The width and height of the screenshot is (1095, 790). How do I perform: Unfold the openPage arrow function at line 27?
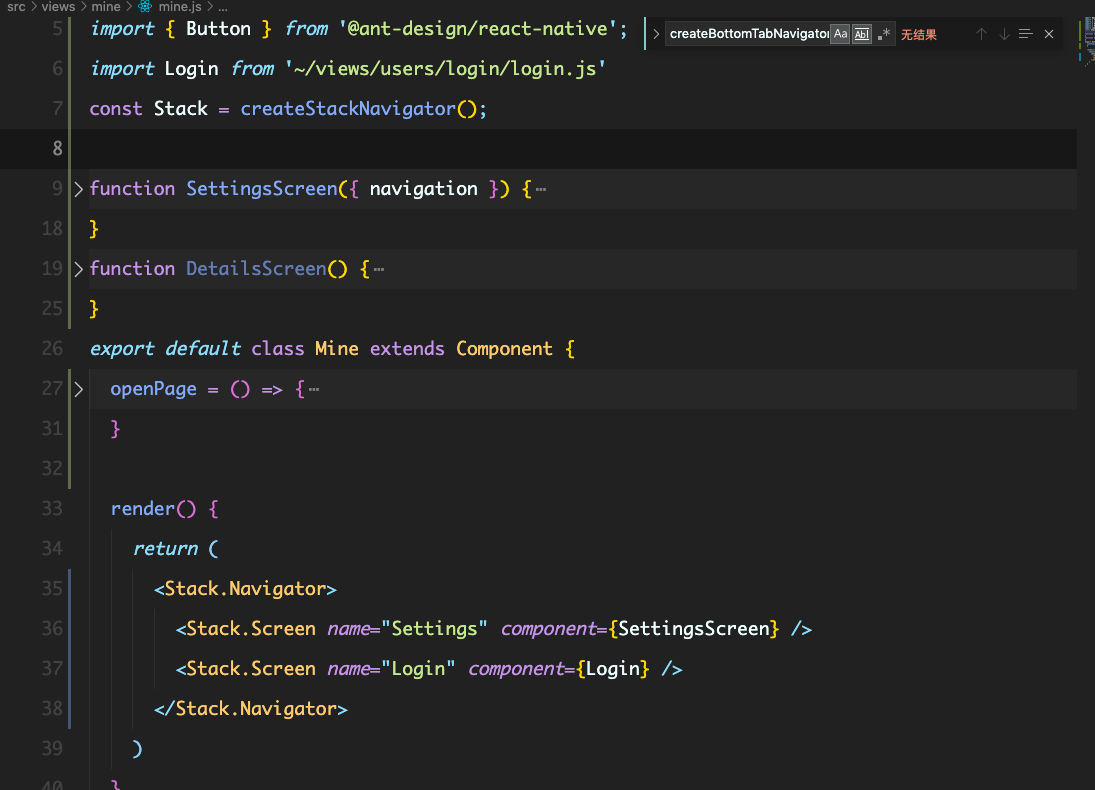78,389
